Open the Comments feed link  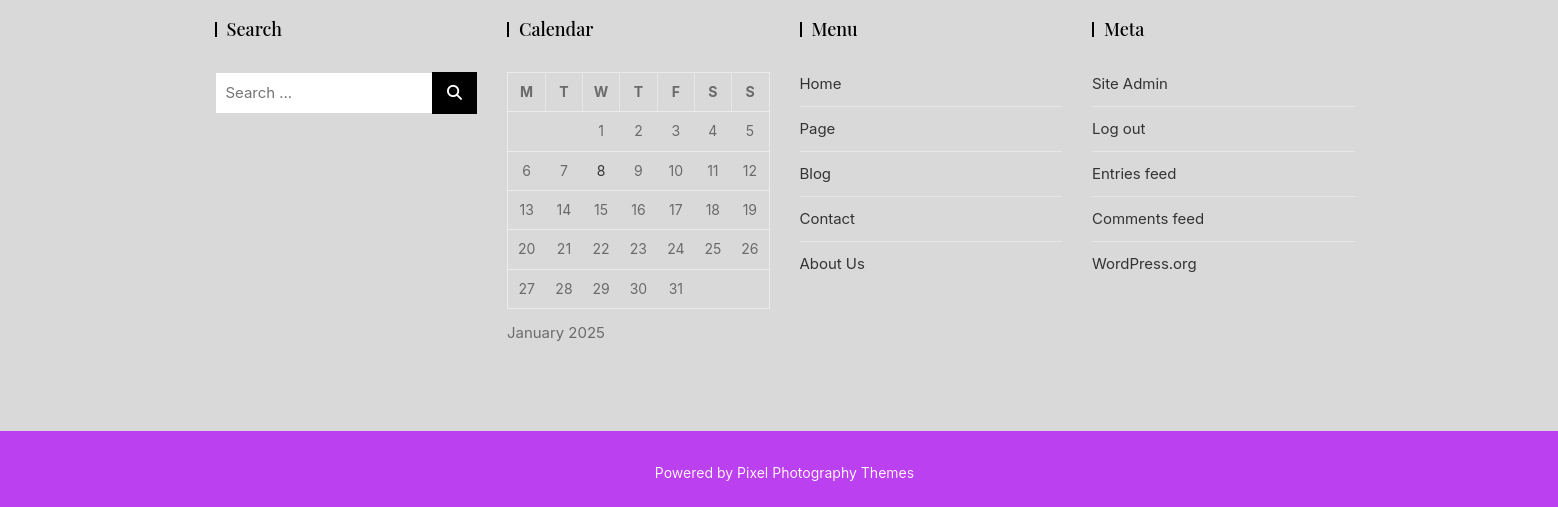[x=1148, y=219]
